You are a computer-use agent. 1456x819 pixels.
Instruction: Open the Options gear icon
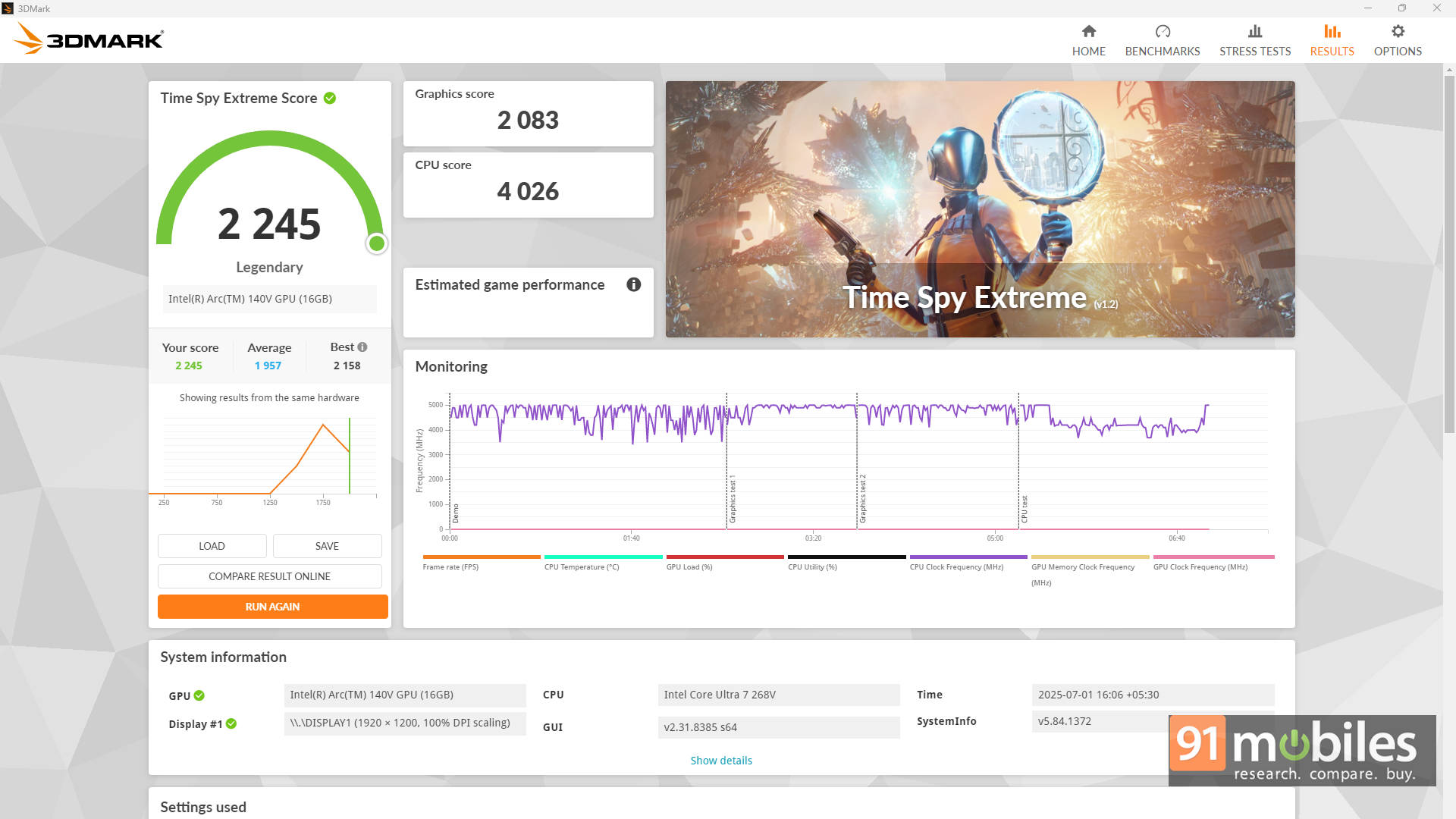pos(1398,31)
